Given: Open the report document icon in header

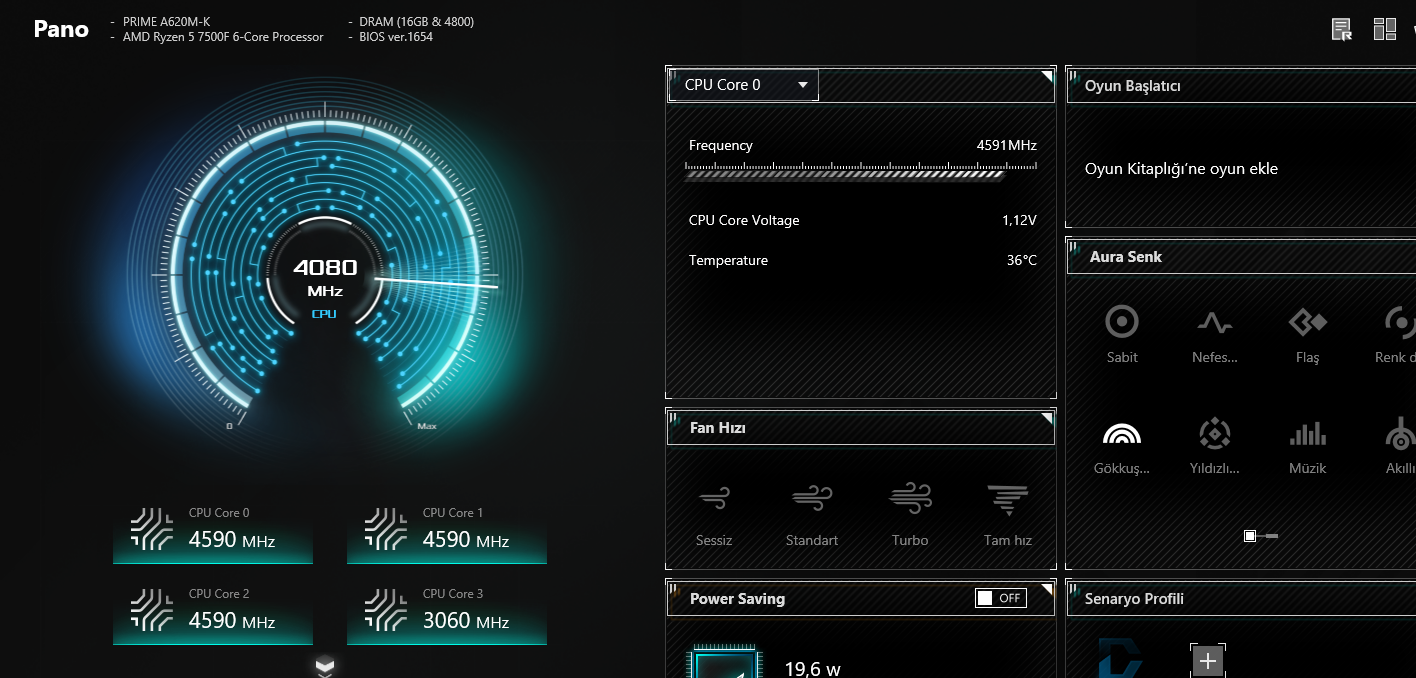Looking at the screenshot, I should pyautogui.click(x=1342, y=29).
